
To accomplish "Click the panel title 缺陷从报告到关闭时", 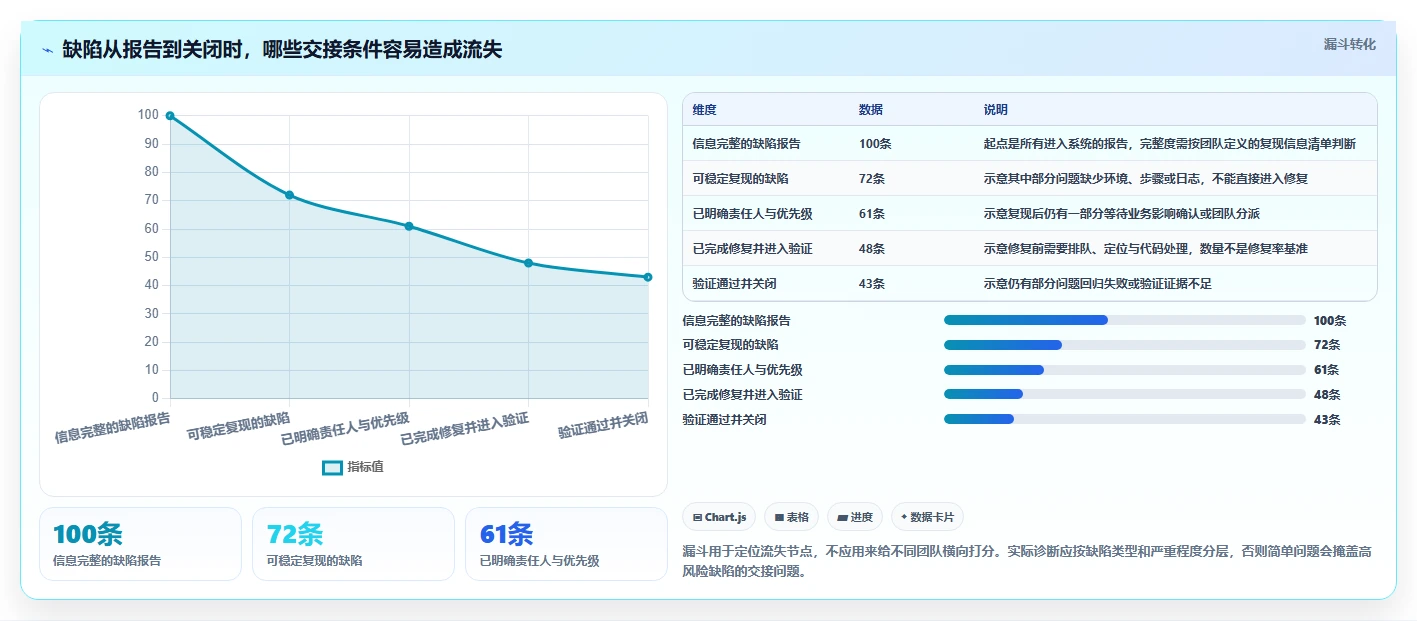I will (282, 50).
